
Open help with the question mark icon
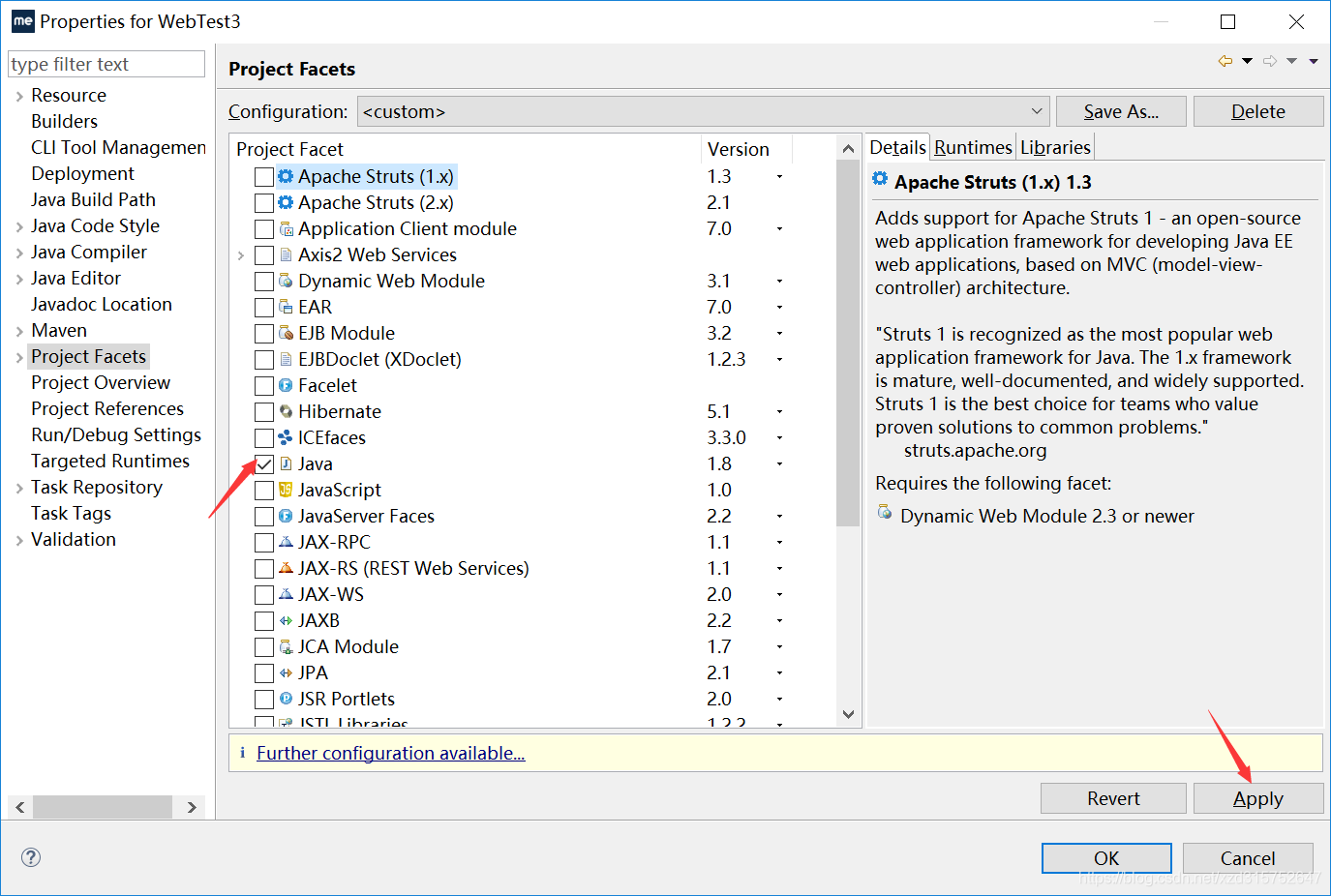point(31,856)
